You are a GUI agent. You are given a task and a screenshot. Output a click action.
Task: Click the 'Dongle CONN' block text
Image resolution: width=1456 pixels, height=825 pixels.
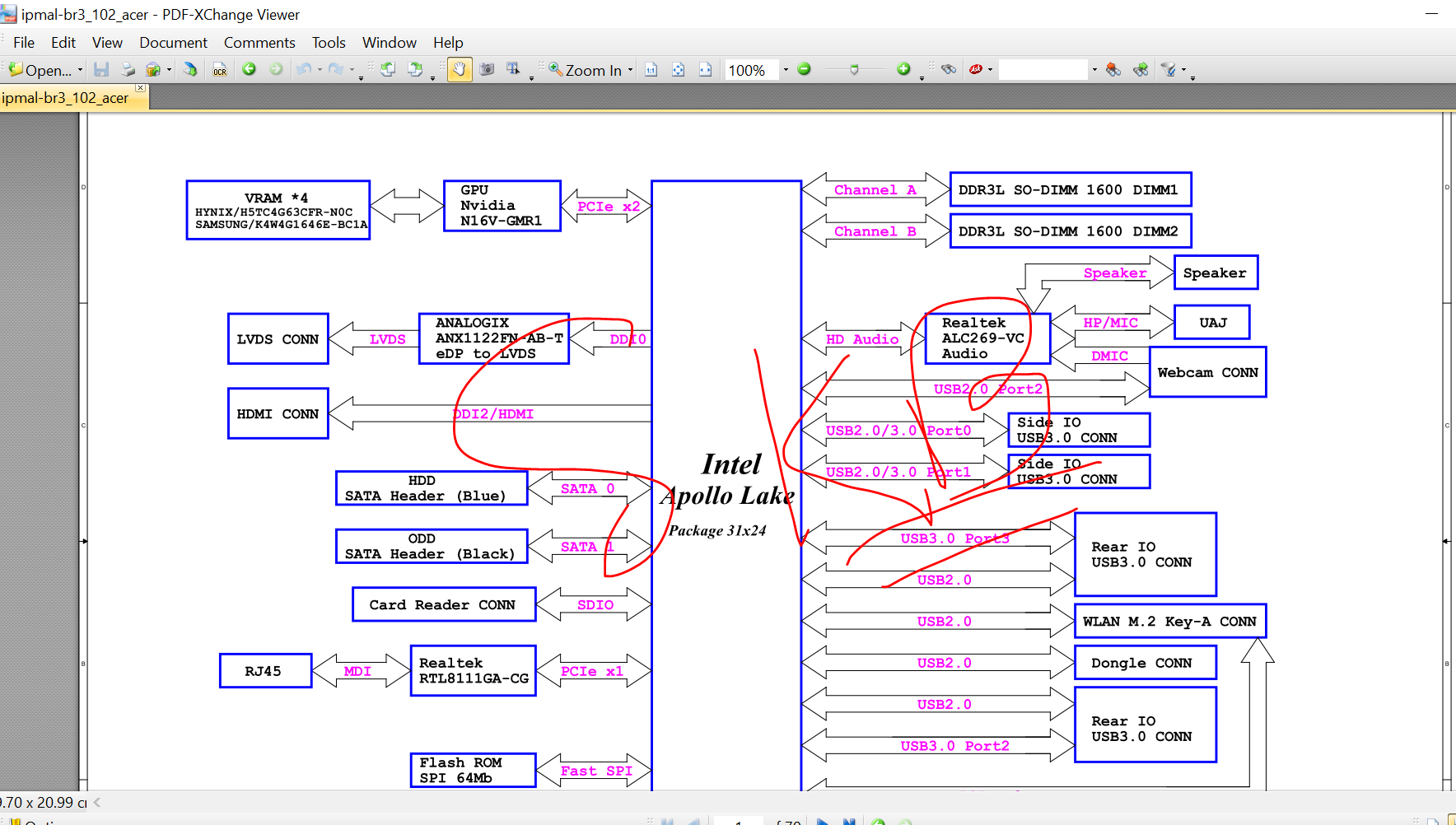(x=1141, y=663)
